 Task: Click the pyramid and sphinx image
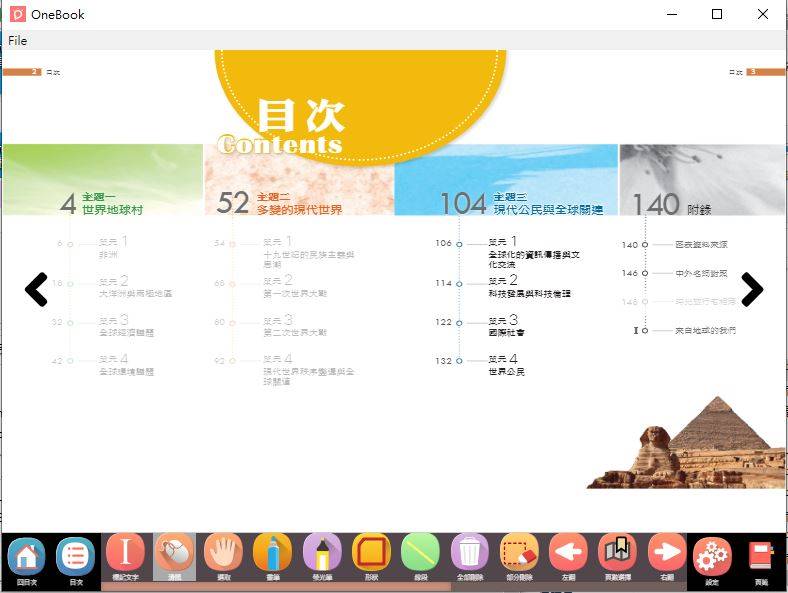(x=686, y=442)
